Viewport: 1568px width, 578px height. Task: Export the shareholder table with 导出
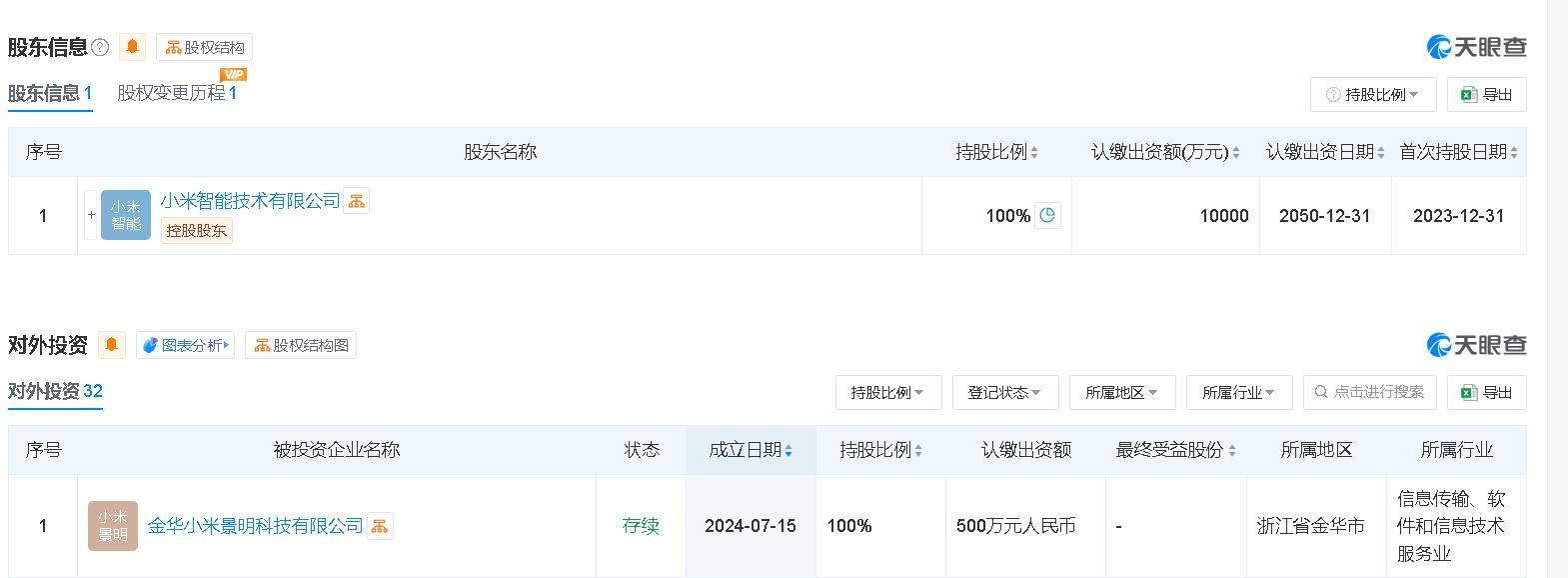tap(1486, 94)
